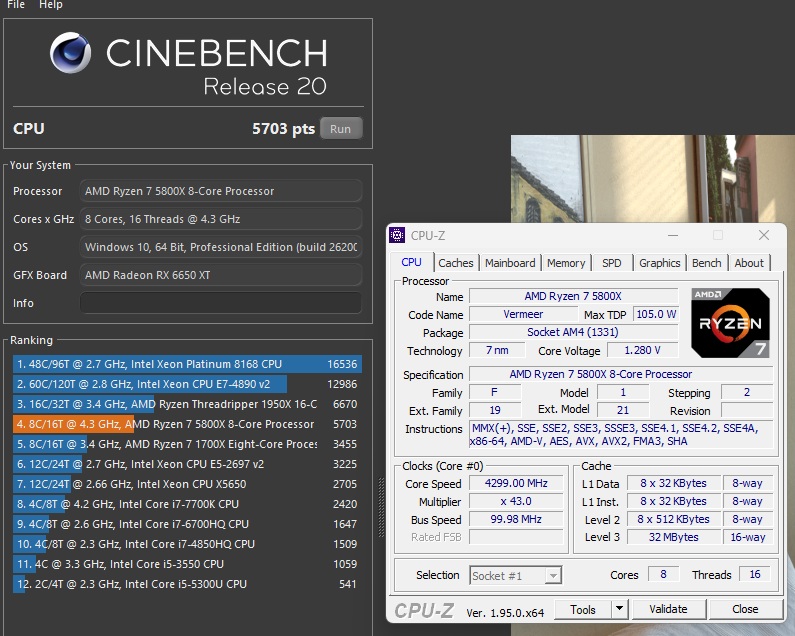
Task: Click the Level 3 cache value 32 MBytes
Action: tap(674, 538)
